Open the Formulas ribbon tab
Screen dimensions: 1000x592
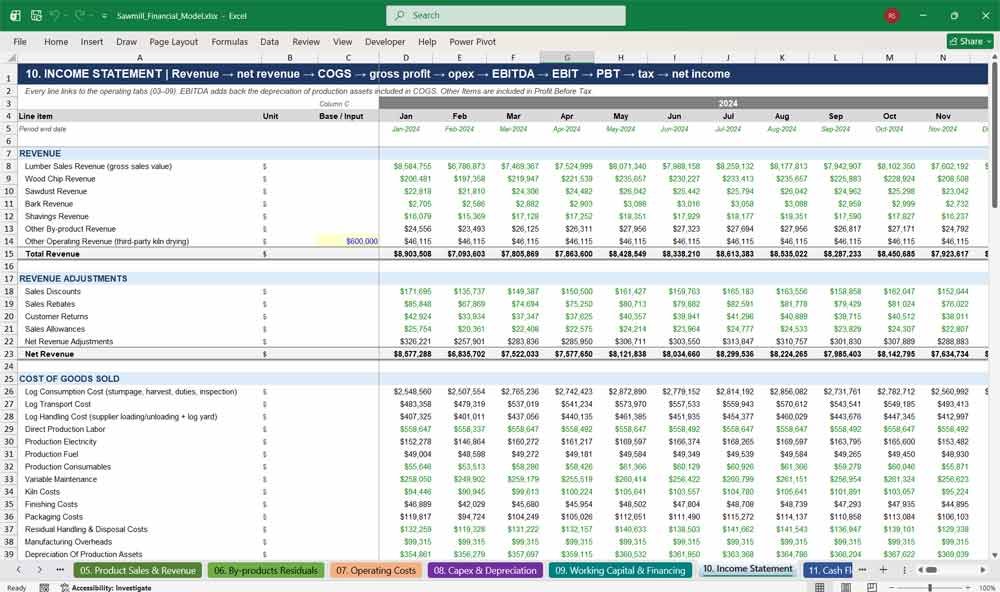pos(230,41)
